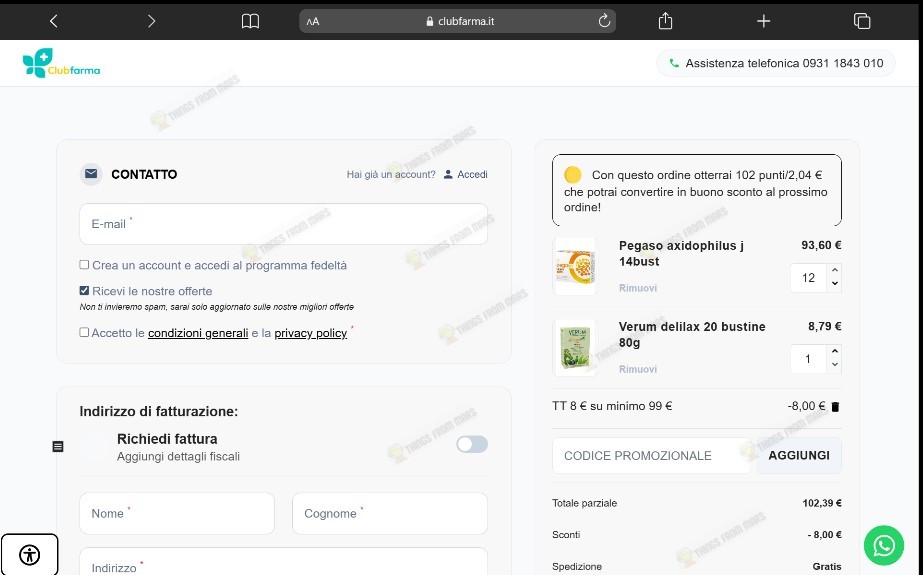Click the Spedizione Gratis value
This screenshot has width=923, height=575.
[827, 567]
